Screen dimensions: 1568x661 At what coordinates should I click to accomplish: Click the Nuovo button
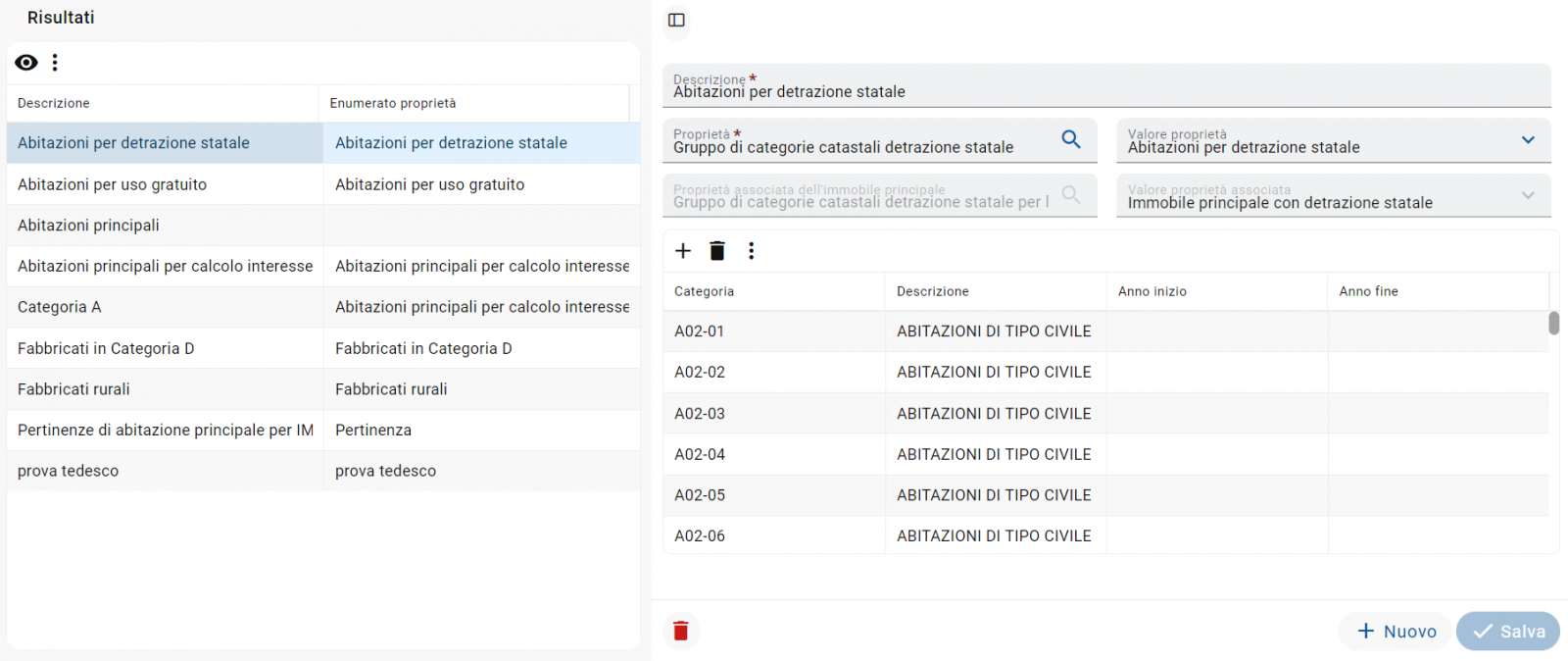tap(1396, 632)
